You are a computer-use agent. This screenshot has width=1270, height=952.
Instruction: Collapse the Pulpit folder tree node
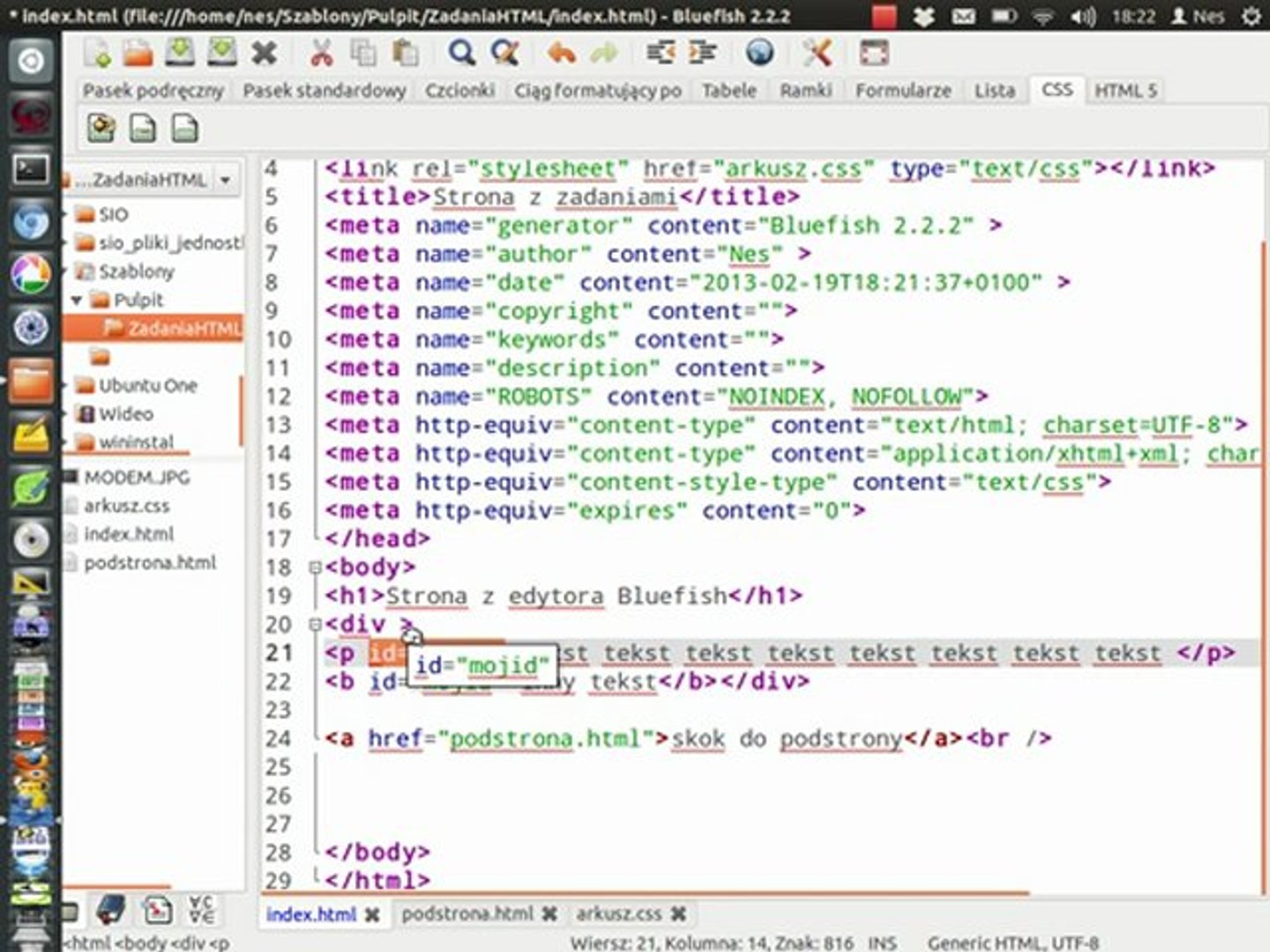coord(77,300)
